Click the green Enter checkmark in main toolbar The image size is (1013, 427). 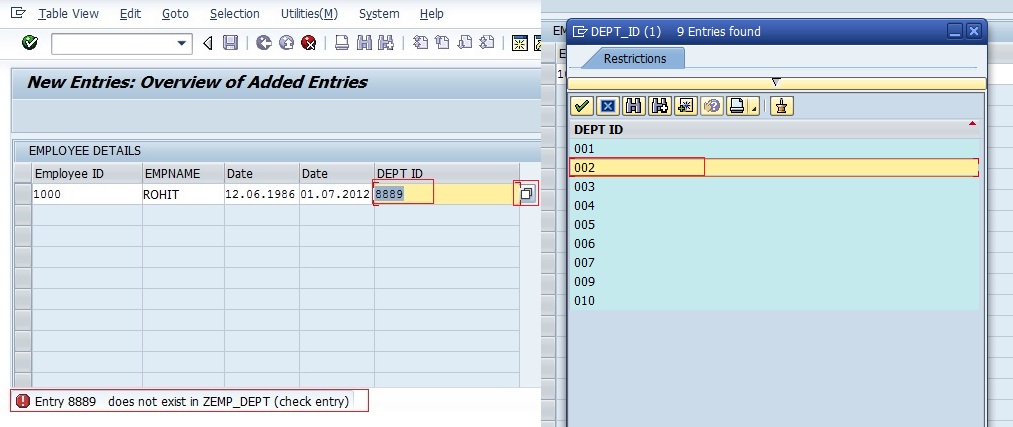tap(30, 43)
